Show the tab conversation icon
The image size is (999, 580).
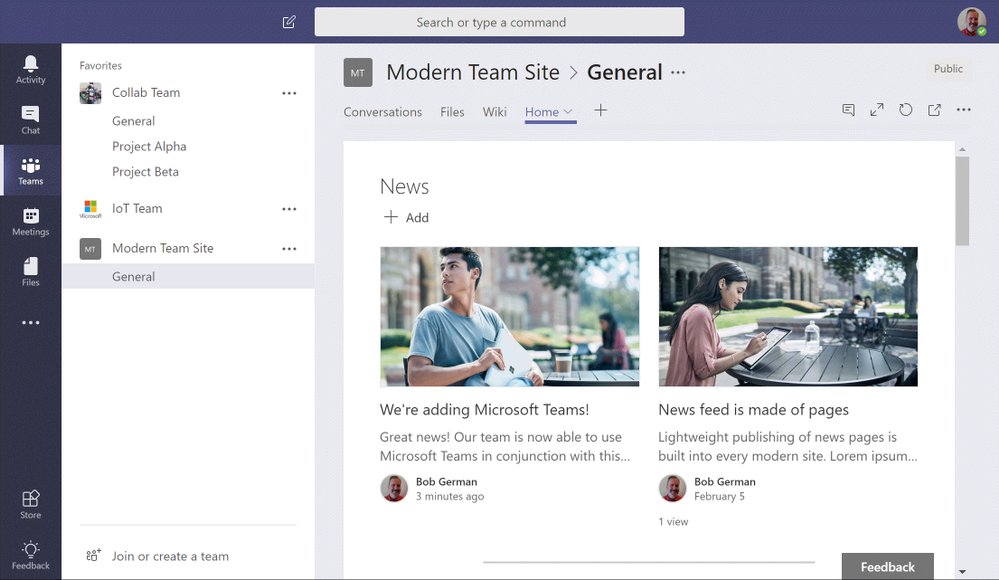(848, 110)
